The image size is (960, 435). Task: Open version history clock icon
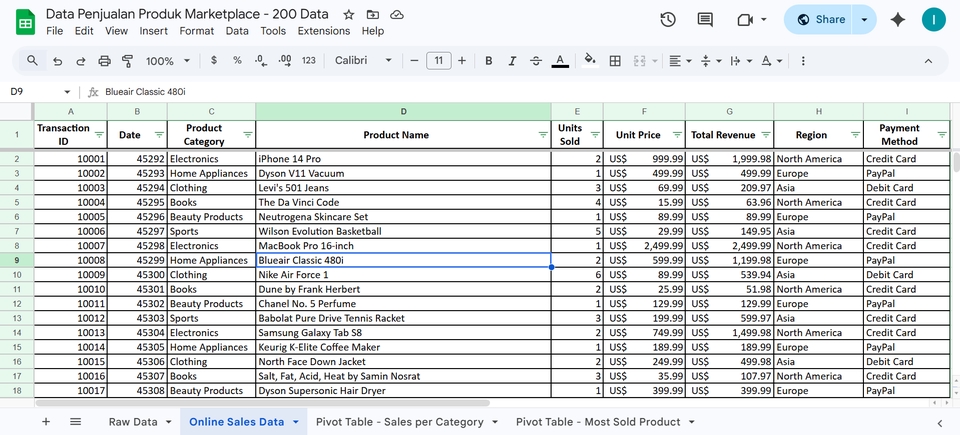[668, 20]
